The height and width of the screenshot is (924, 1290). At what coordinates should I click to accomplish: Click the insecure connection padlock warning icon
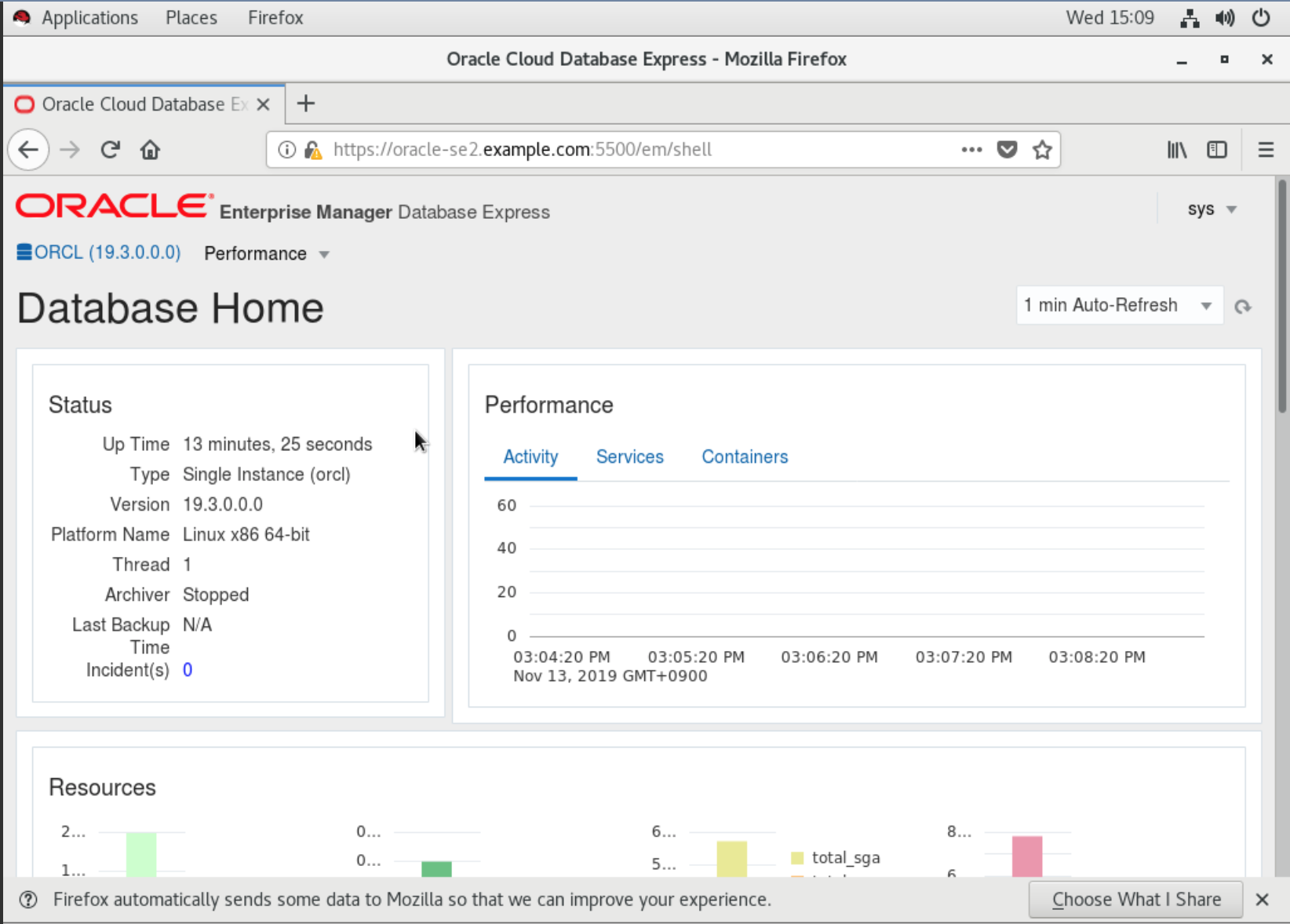pos(313,150)
